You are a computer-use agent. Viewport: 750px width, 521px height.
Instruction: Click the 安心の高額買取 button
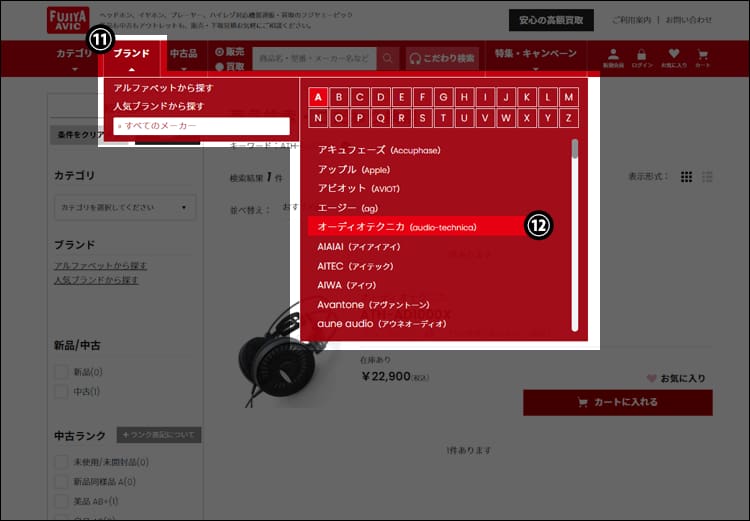551,21
